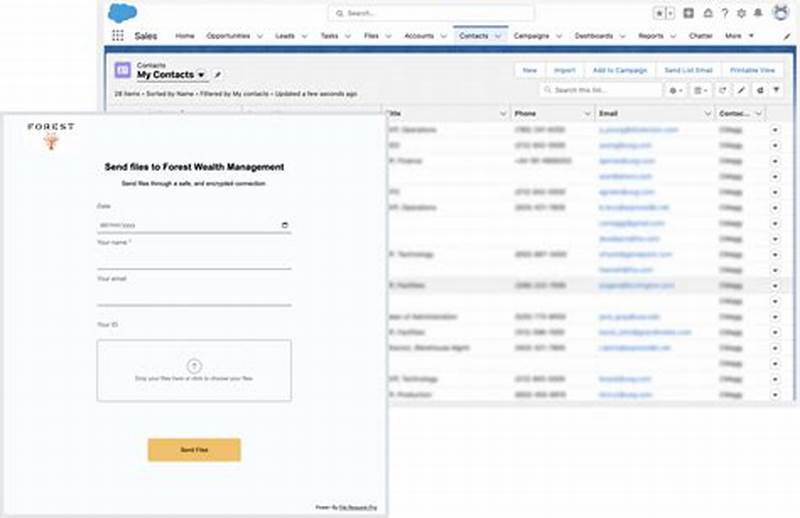Click the Search this list field
The image size is (800, 518).
[x=601, y=90]
